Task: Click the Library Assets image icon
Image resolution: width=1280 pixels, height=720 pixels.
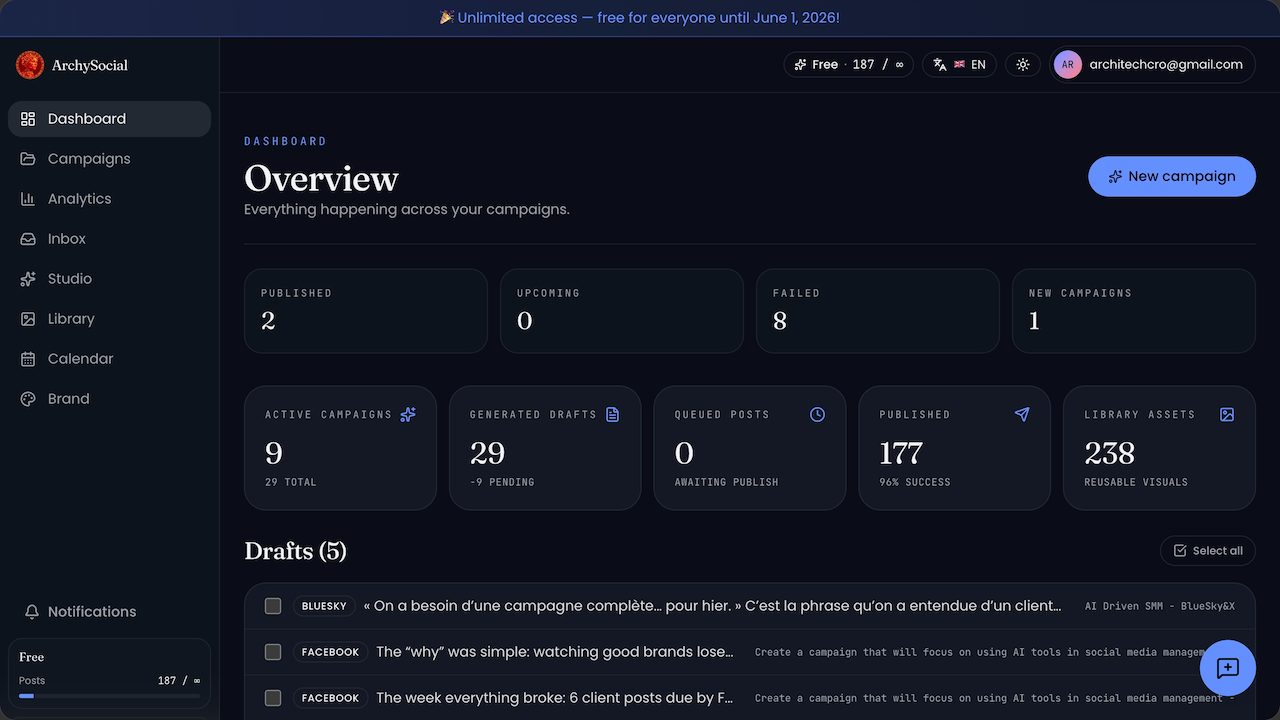Action: (x=1227, y=414)
